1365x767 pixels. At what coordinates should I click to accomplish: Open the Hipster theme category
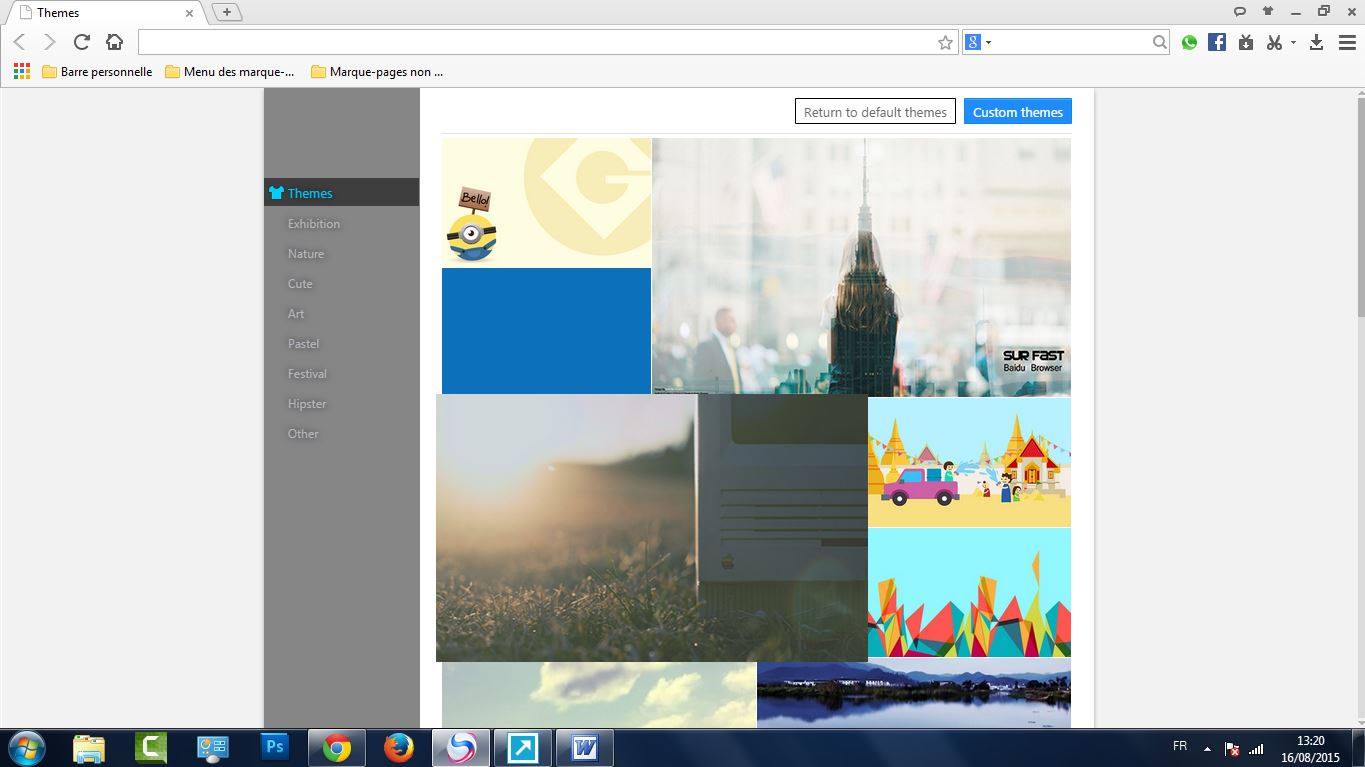point(307,404)
